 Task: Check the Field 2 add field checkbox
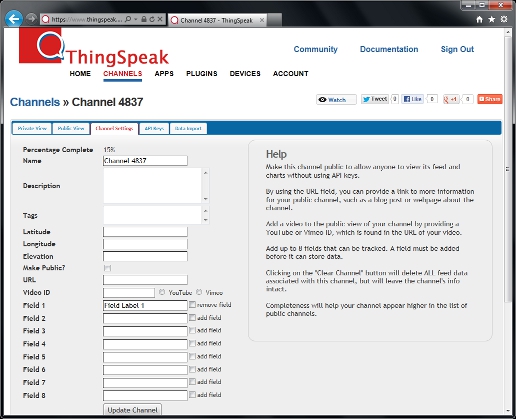click(192, 318)
